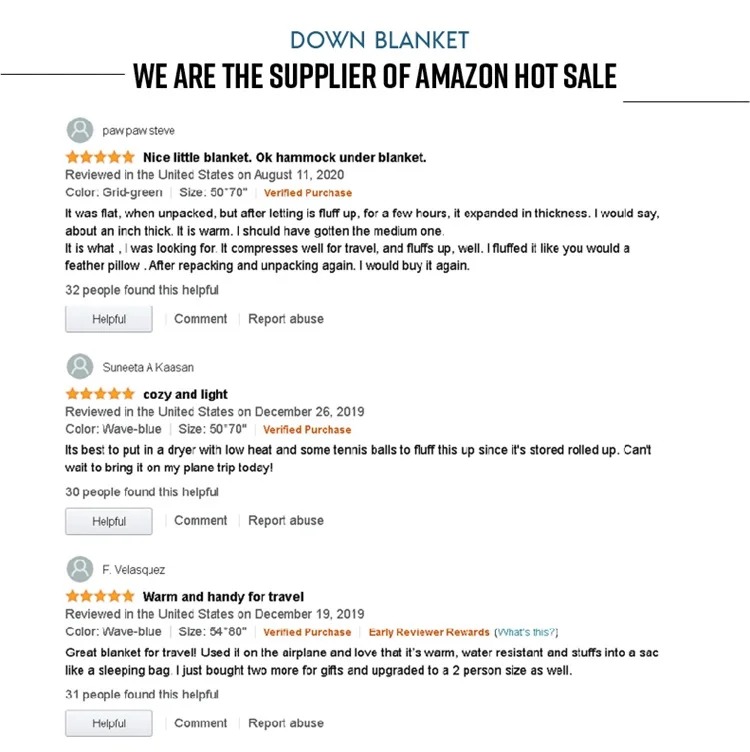Open review title 'Nice little blanket. Ok hammock under blanket.'
This screenshot has height=752, width=750.
(285, 157)
